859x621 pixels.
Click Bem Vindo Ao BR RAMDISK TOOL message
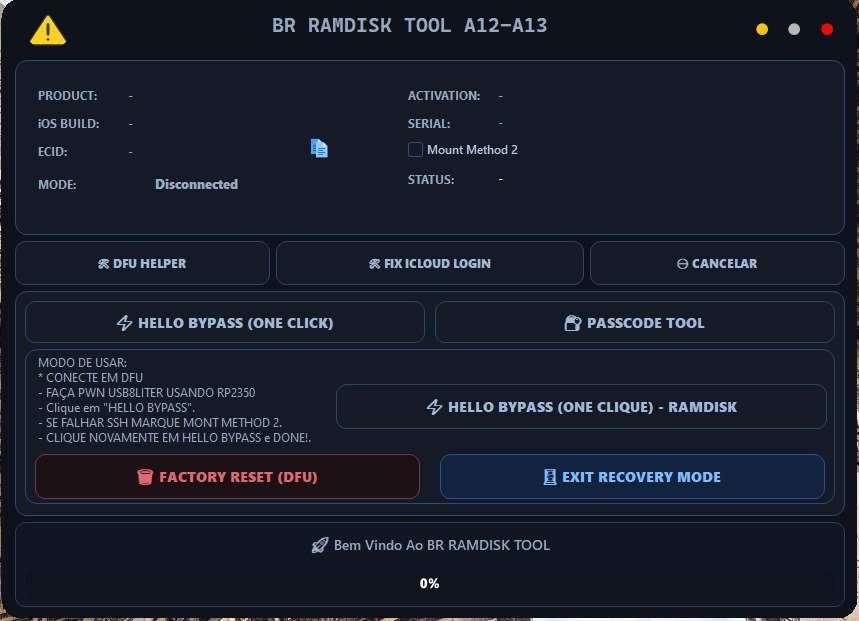pyautogui.click(x=442, y=545)
